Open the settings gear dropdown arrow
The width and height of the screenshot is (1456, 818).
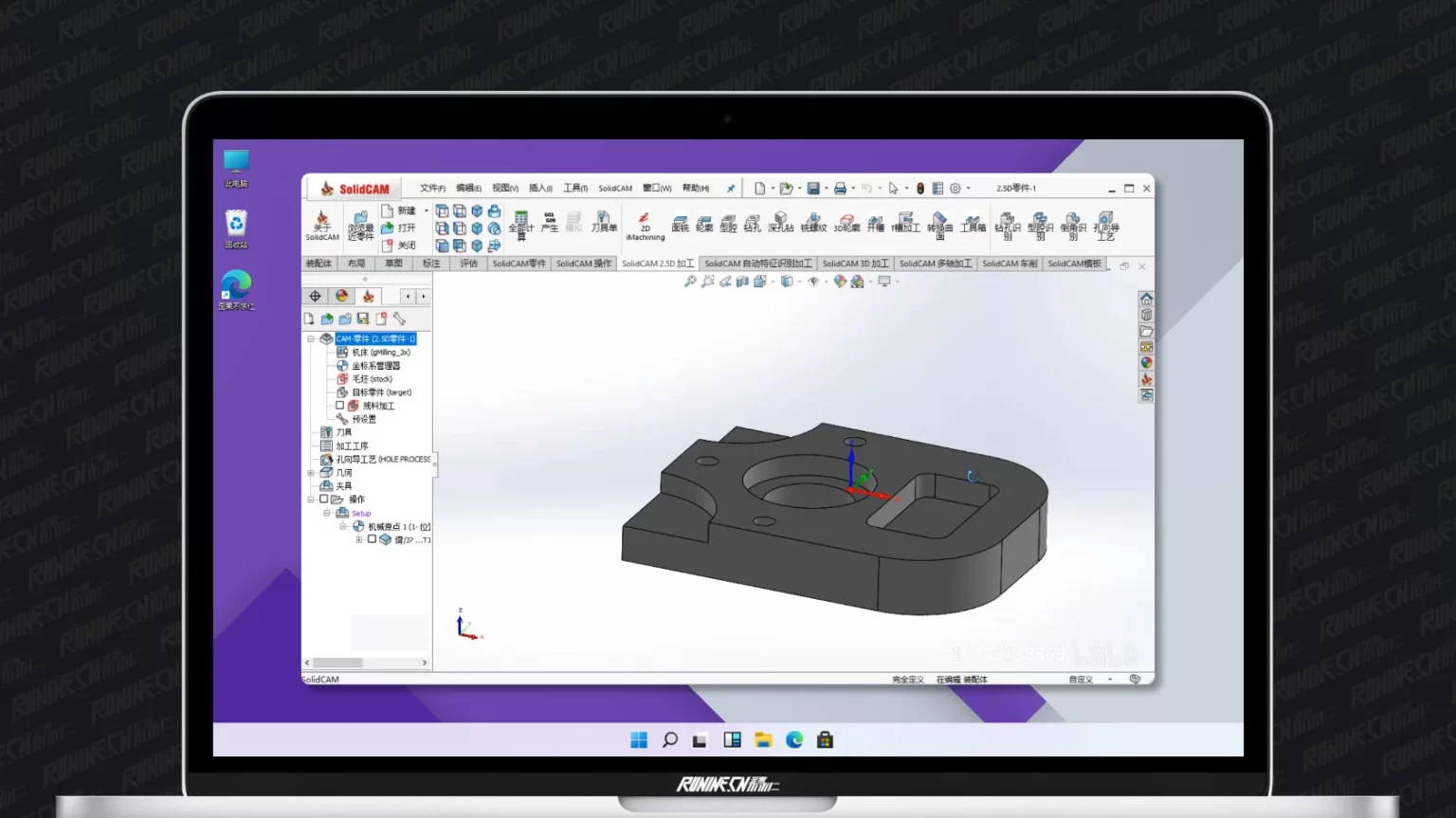968,188
